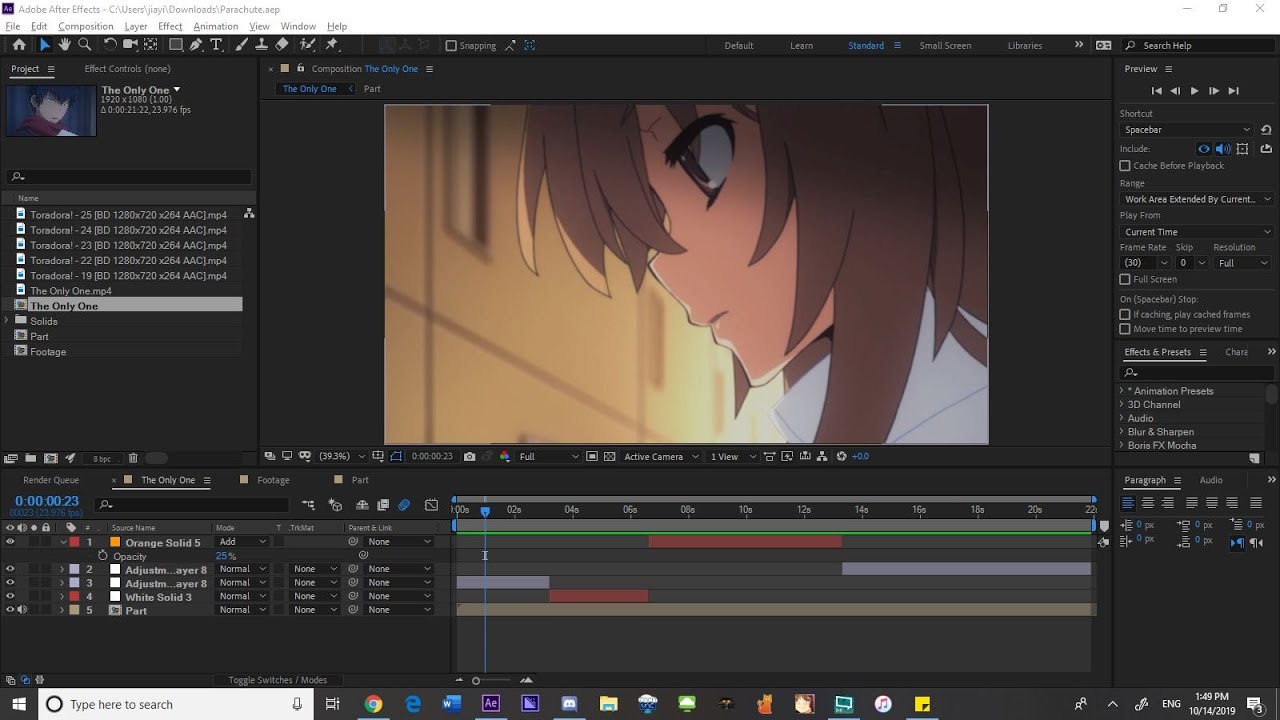Click the blue current timecode in timeline
Viewport: 1280px width, 720px height.
point(46,501)
